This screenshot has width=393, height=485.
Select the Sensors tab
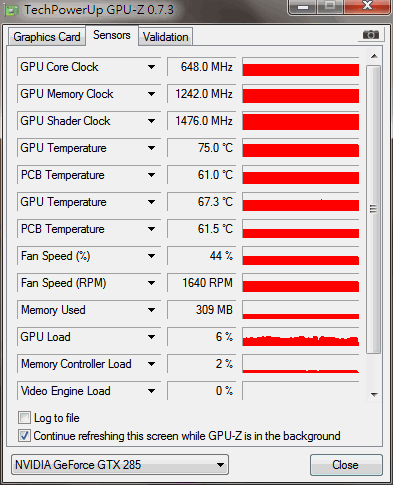tap(112, 35)
